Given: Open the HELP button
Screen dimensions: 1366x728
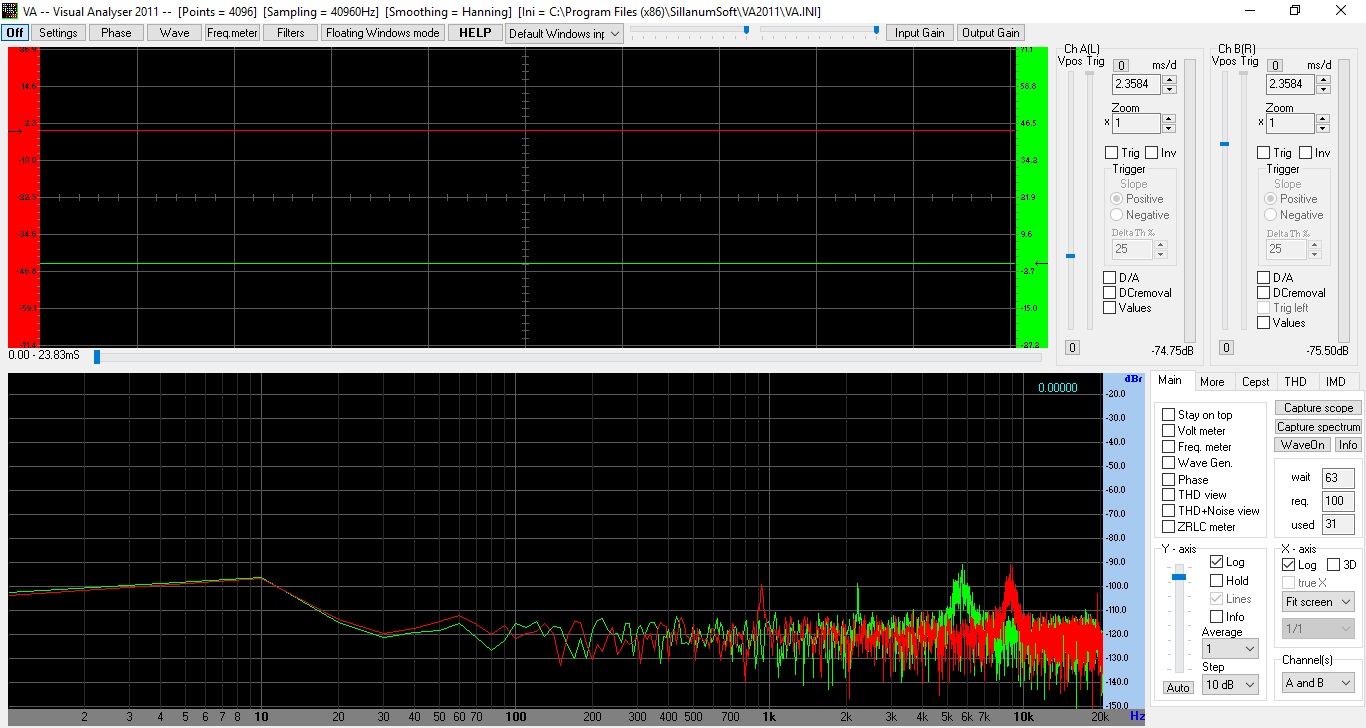Looking at the screenshot, I should [475, 33].
